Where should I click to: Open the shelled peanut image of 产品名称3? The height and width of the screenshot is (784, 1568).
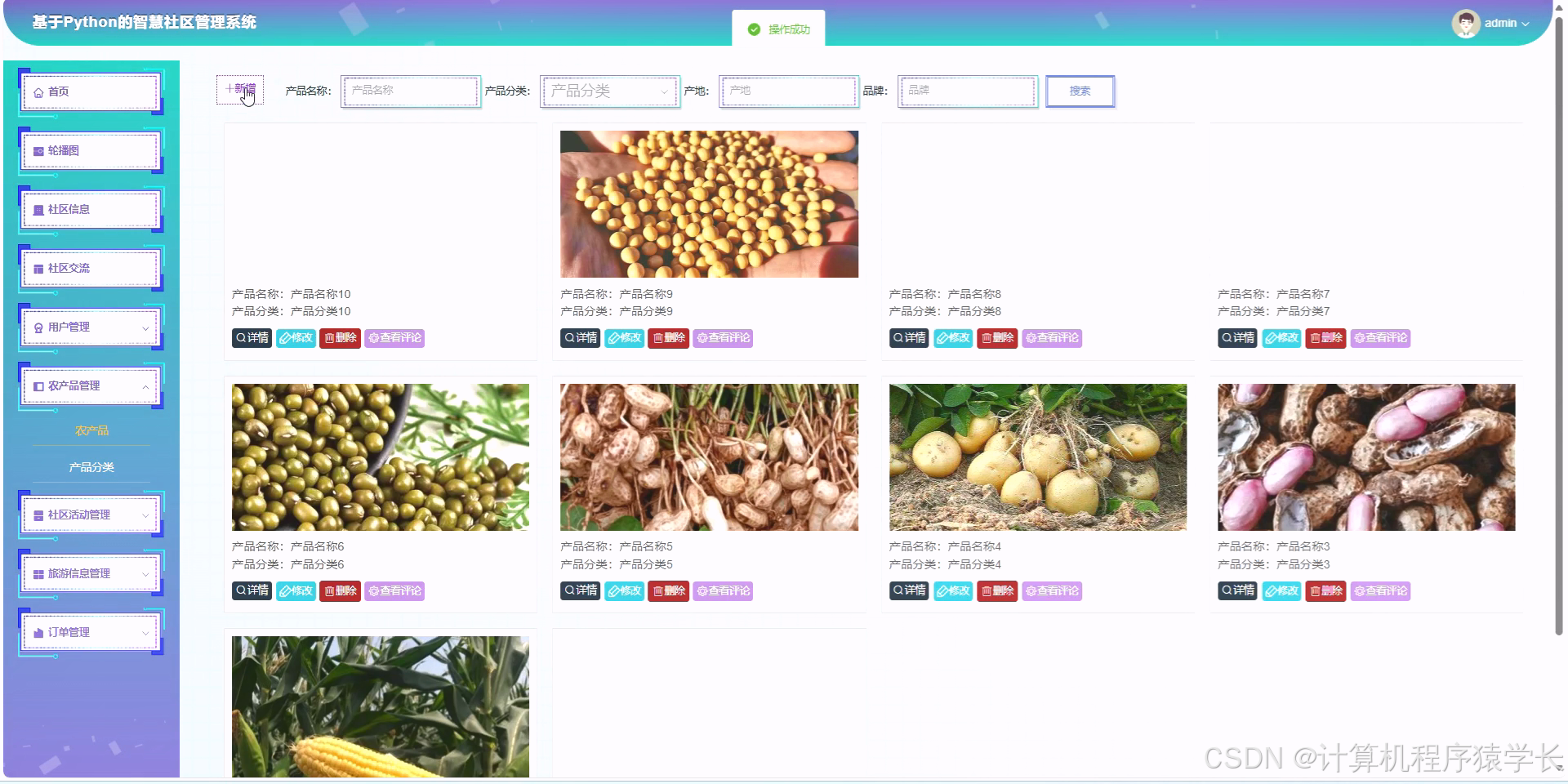tap(1366, 457)
